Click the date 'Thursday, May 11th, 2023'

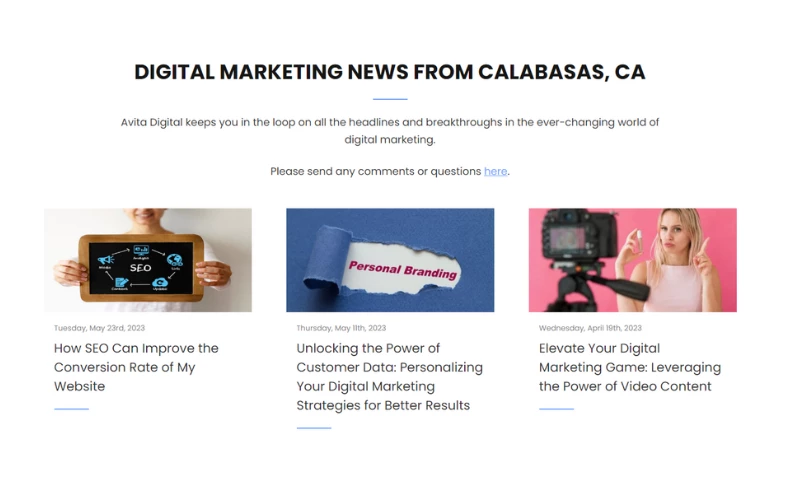click(341, 328)
